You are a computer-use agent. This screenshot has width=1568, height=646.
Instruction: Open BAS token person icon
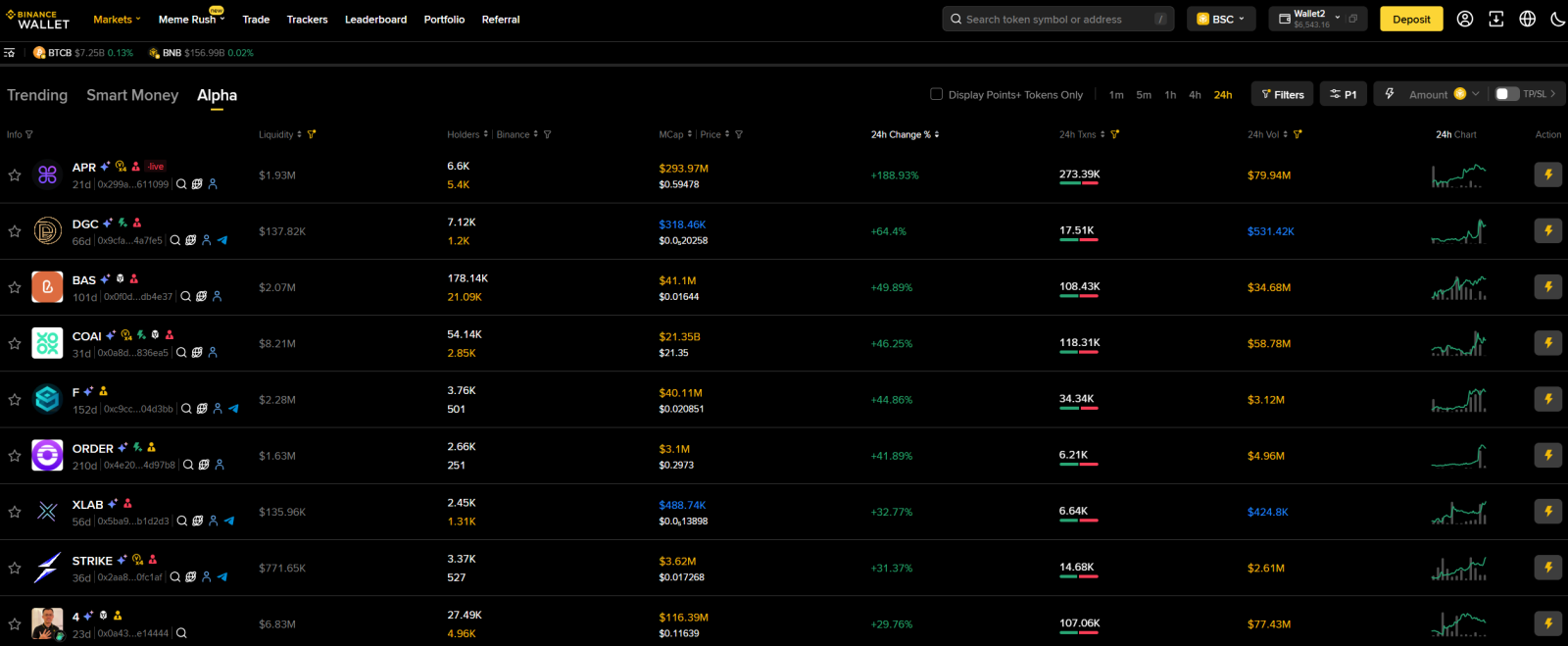point(218,296)
